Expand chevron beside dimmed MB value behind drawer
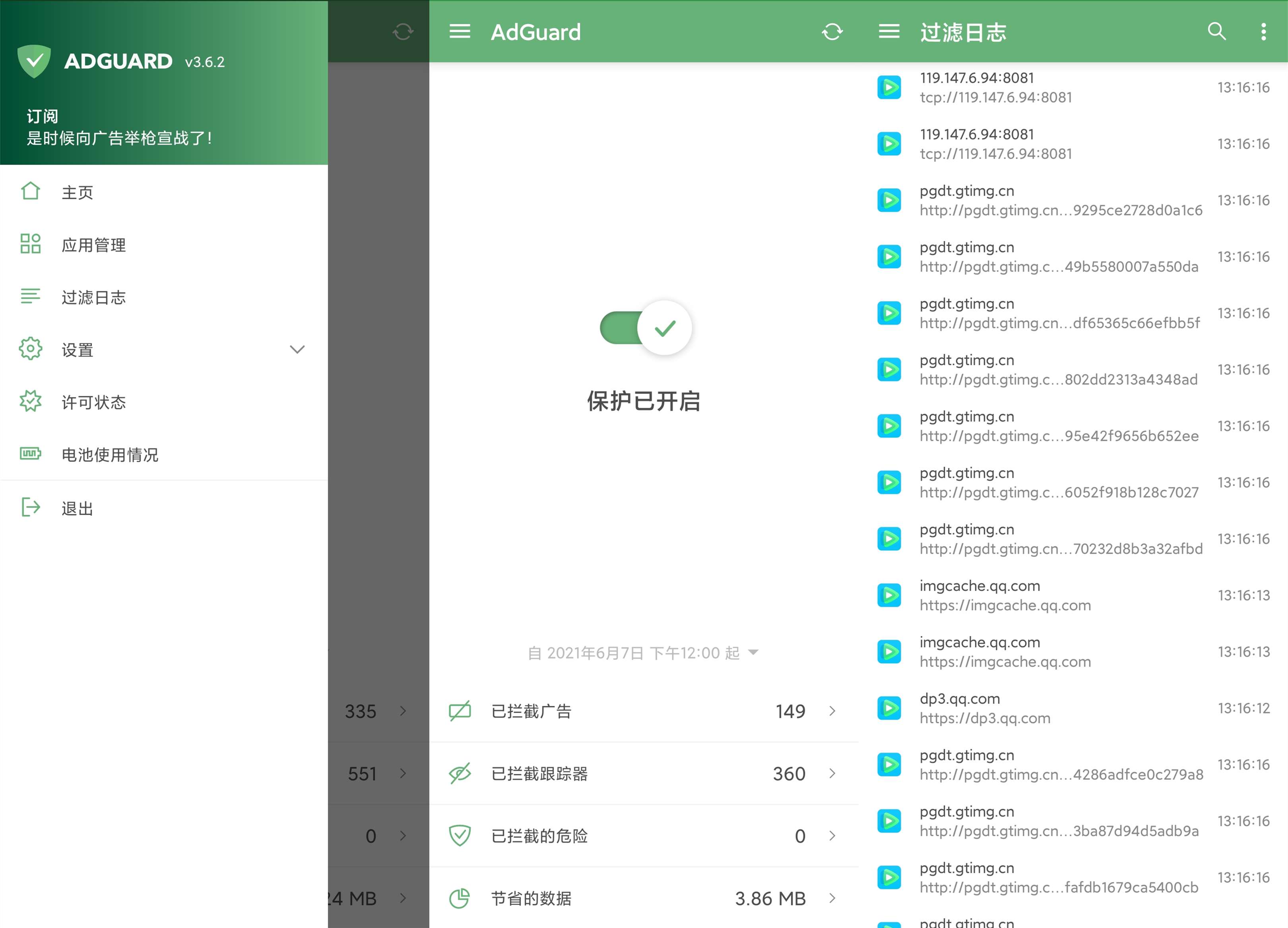Image resolution: width=1288 pixels, height=928 pixels. click(x=403, y=898)
